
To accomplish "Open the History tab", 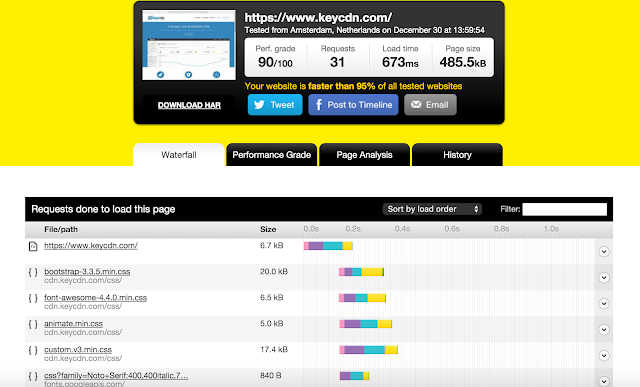I will tap(457, 155).
